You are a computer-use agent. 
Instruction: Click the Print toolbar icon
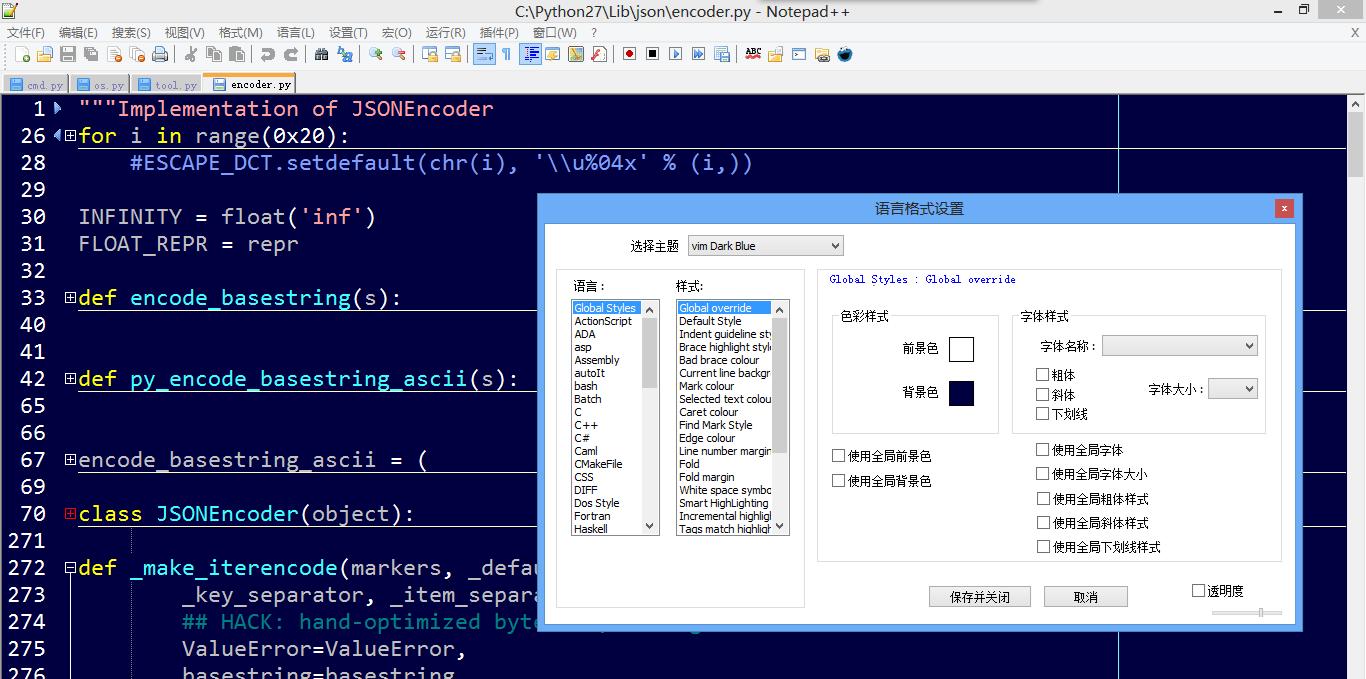(160, 54)
